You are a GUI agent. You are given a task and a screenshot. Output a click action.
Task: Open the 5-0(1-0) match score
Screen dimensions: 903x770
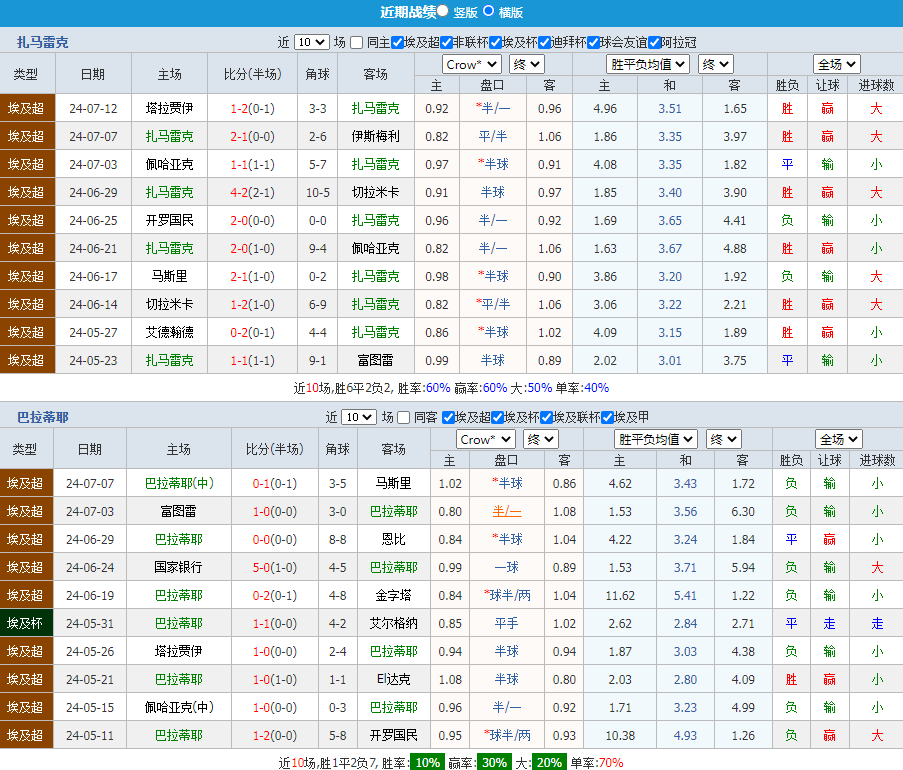point(274,567)
